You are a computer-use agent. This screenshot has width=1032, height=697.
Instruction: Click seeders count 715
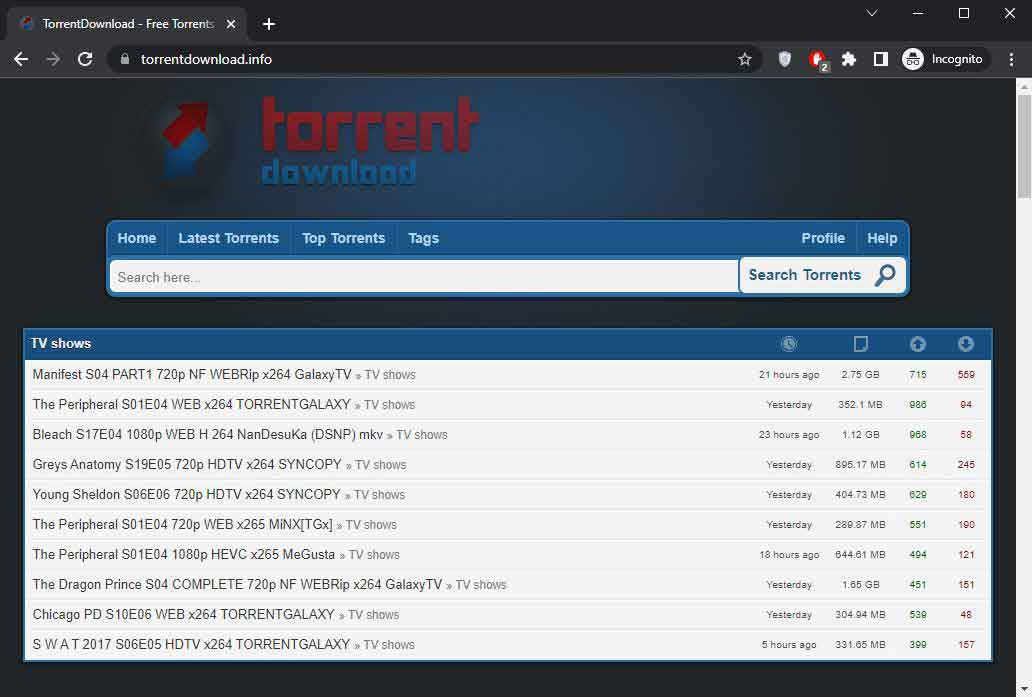click(917, 374)
